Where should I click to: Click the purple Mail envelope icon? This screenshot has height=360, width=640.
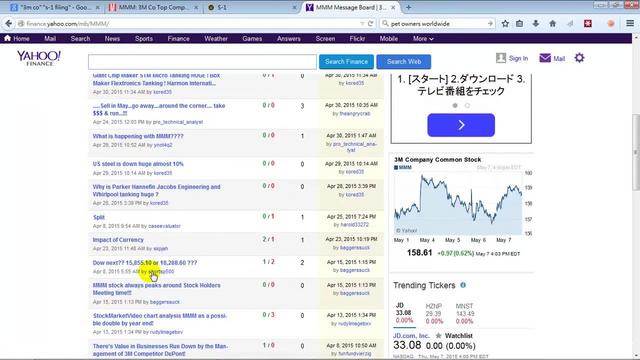tap(545, 58)
